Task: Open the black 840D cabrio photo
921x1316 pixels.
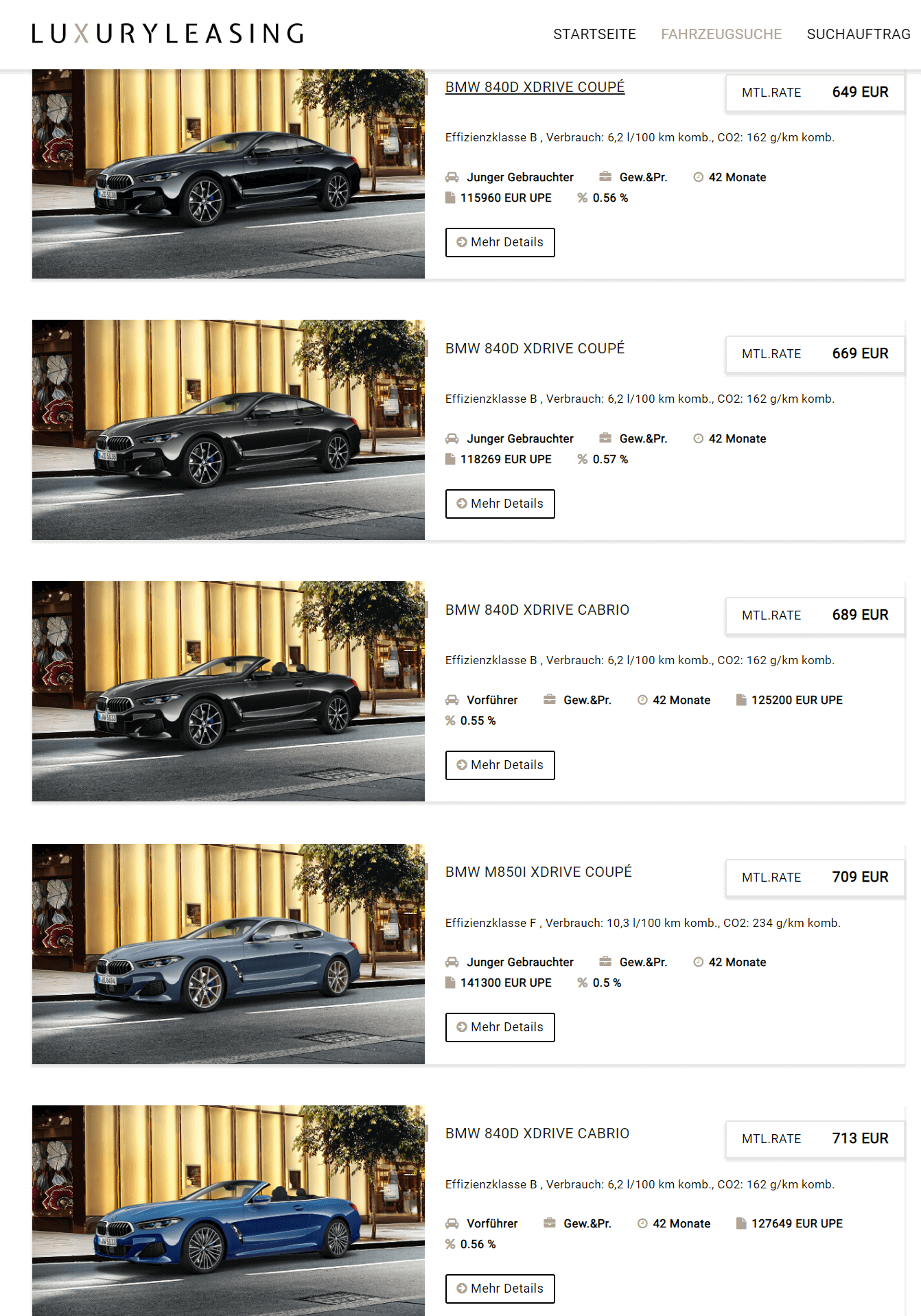Action: [229, 692]
